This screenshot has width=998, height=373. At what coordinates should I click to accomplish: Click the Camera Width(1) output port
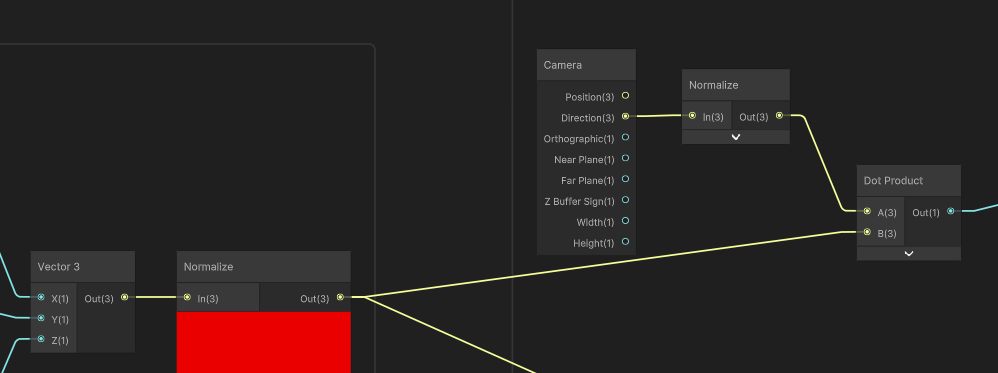coord(625,221)
